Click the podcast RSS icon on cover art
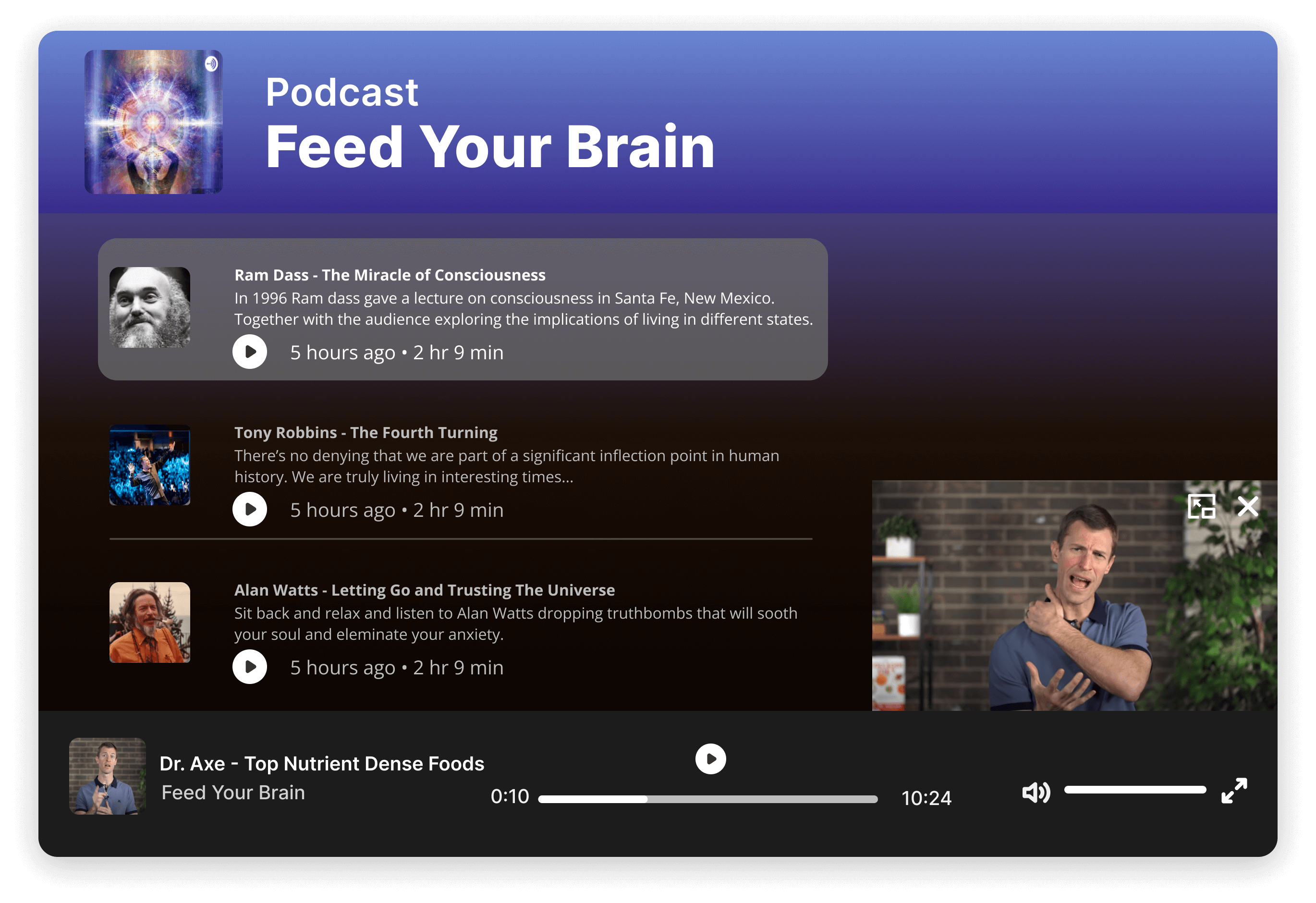Screen dimensions: 1316x903 212,63
